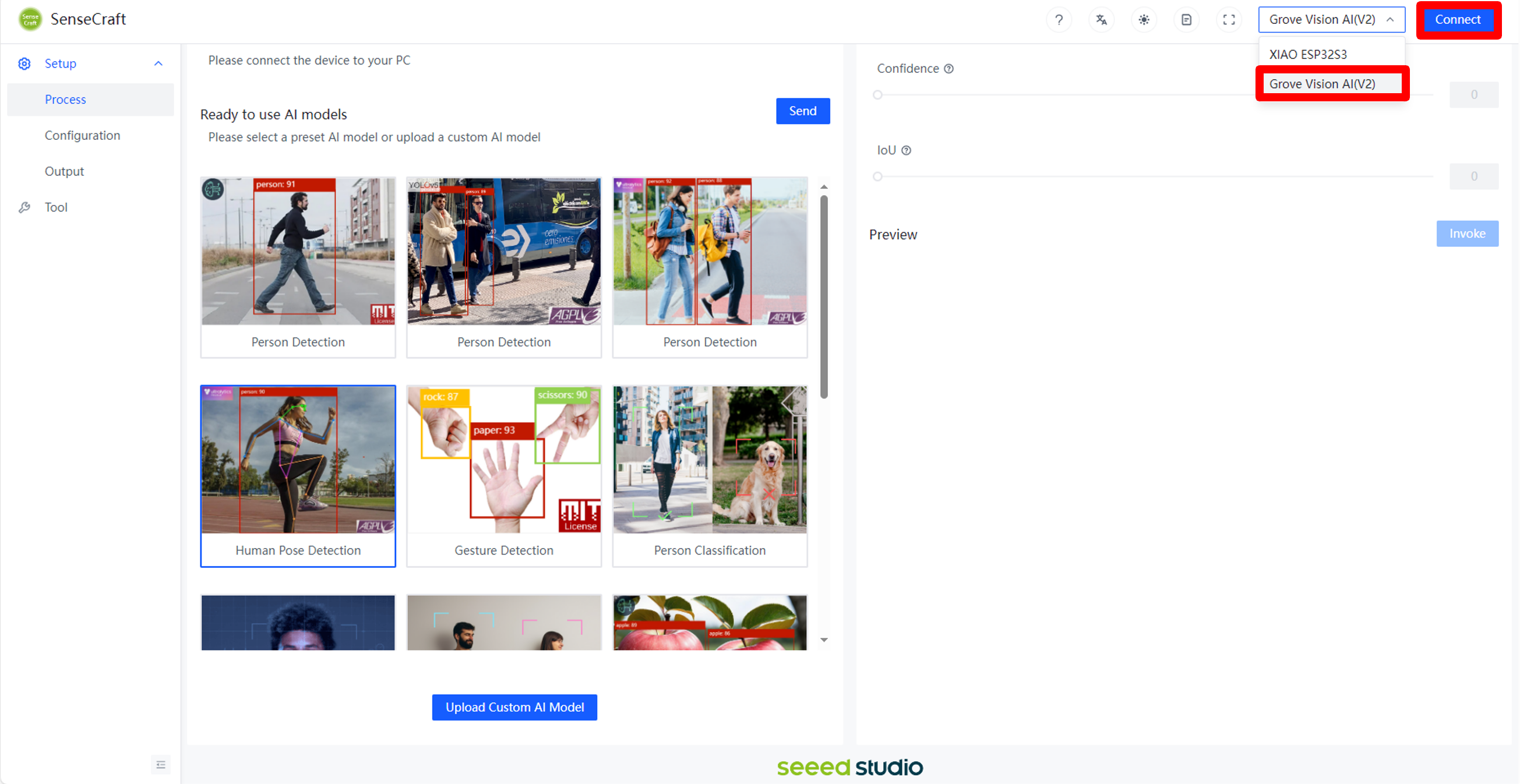The width and height of the screenshot is (1520, 784).
Task: Switch to the Output menu item
Action: (x=64, y=171)
